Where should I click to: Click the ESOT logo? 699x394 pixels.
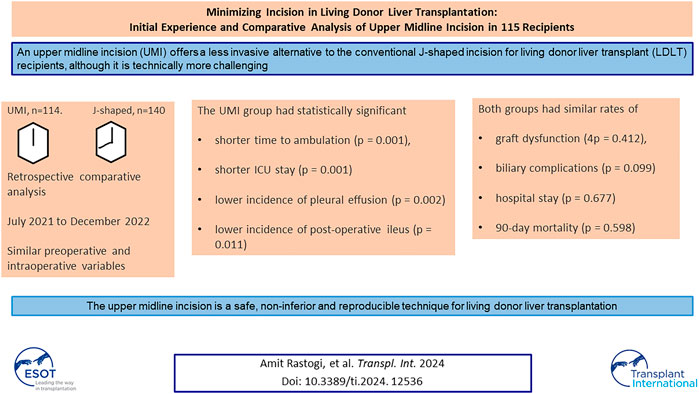point(44,369)
